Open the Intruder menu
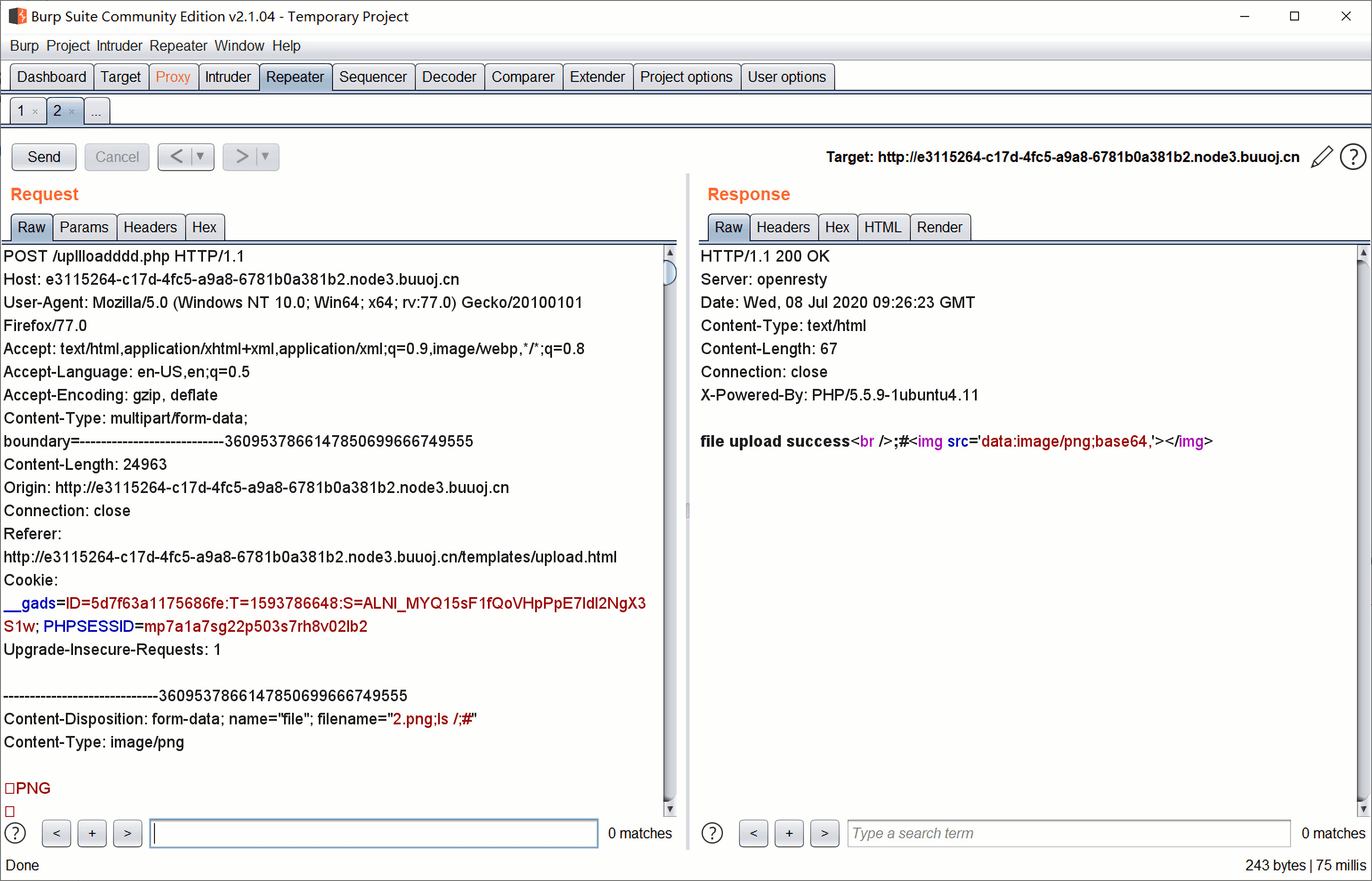This screenshot has width=1372, height=881. [119, 46]
